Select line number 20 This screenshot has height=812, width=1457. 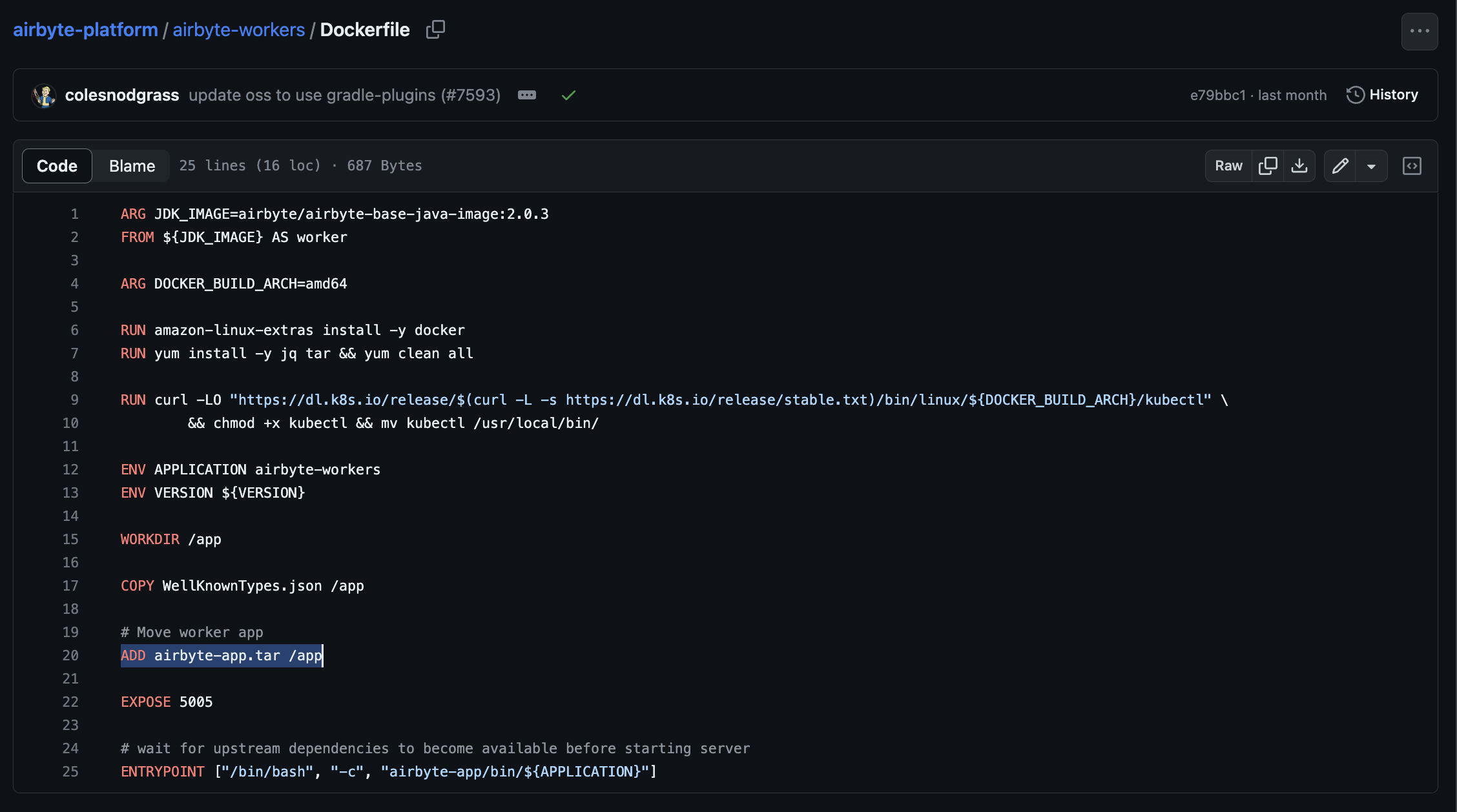70,655
